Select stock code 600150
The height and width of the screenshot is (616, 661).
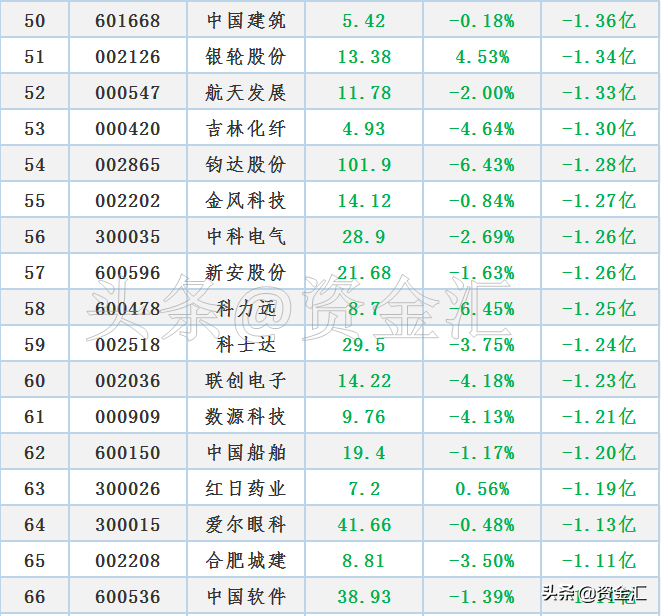coord(128,453)
